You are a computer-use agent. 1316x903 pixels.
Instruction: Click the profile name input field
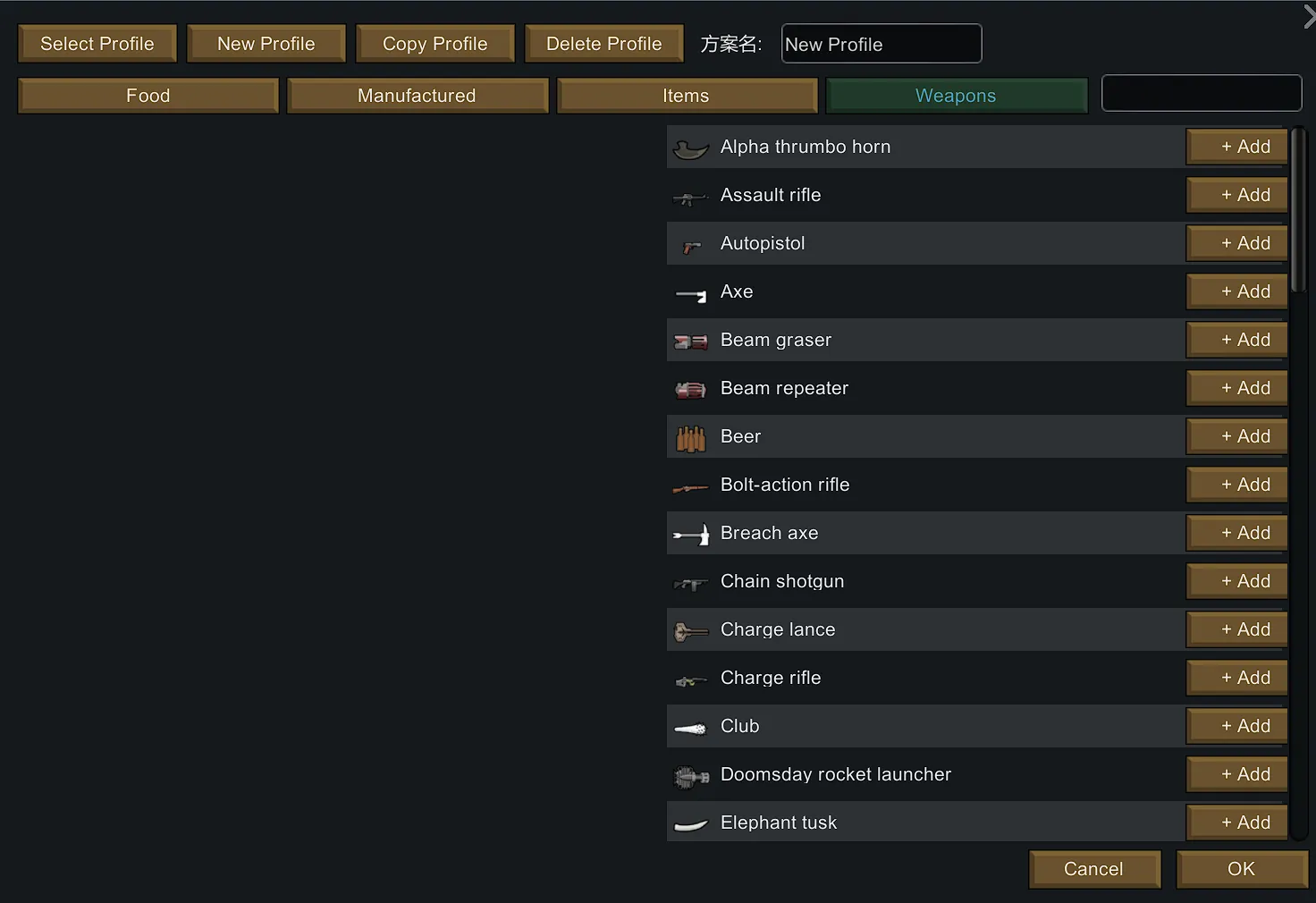881,44
